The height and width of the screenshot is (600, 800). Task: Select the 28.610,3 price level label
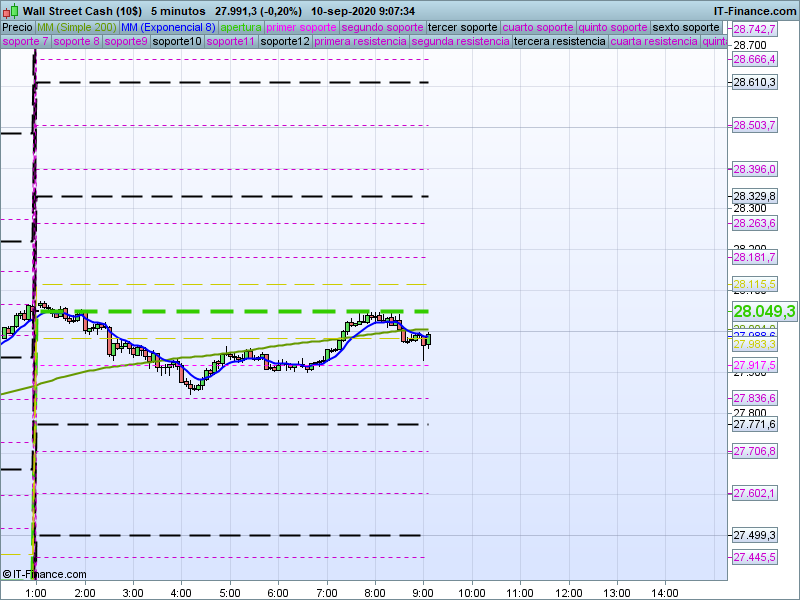point(754,82)
